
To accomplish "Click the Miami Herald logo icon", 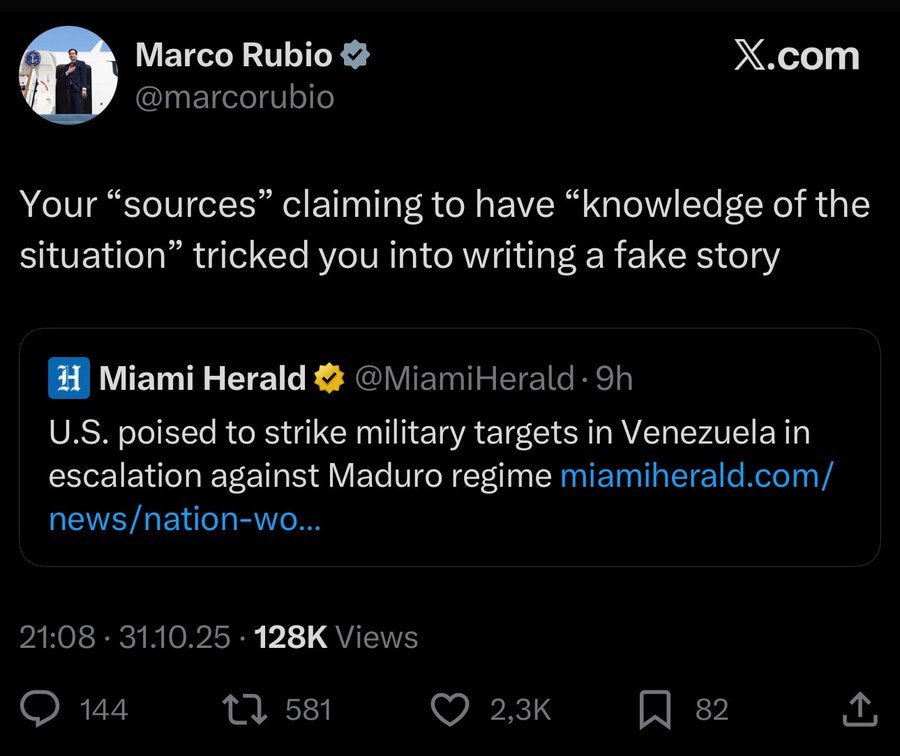I will click(67, 378).
